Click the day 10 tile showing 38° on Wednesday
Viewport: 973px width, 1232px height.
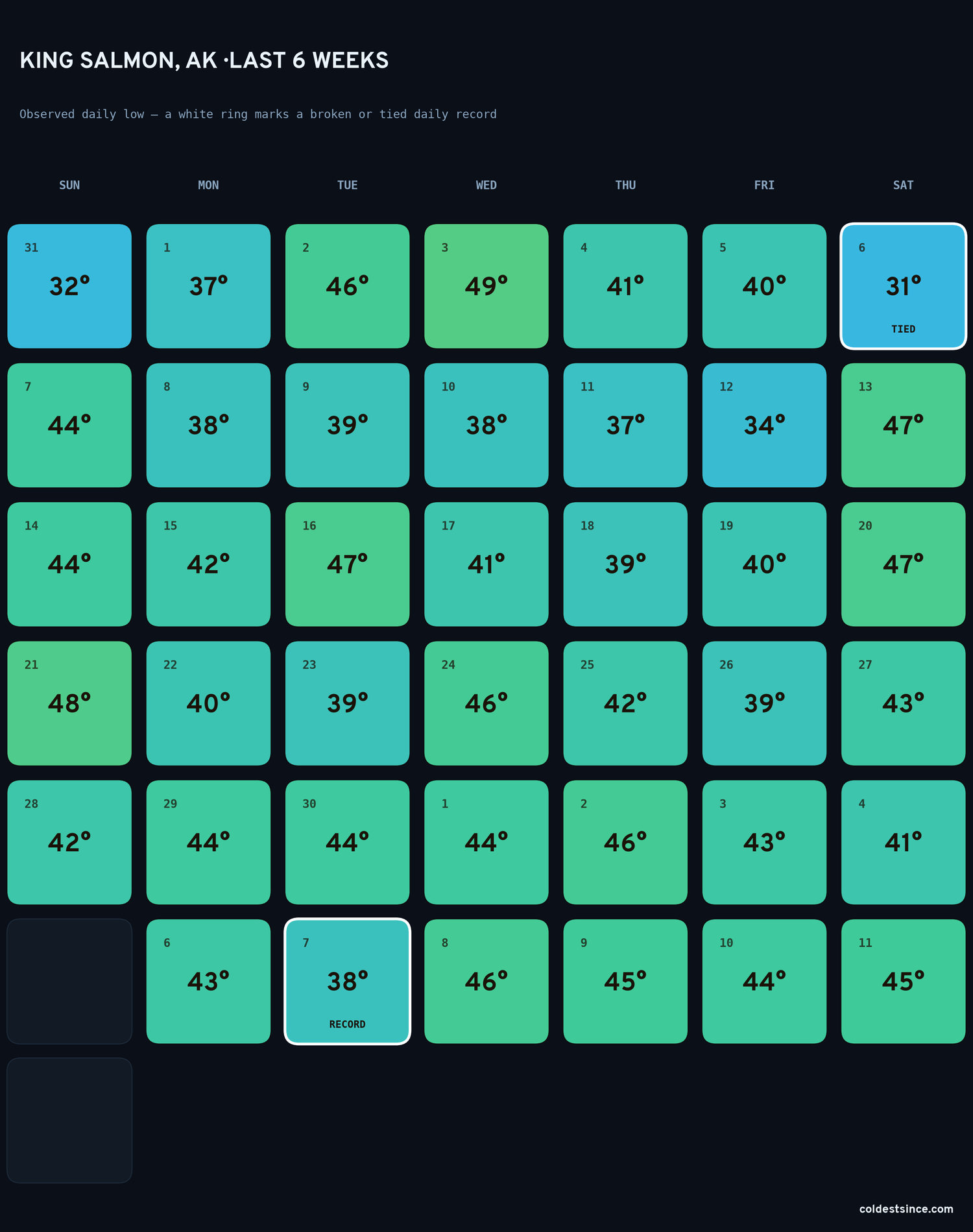[486, 425]
